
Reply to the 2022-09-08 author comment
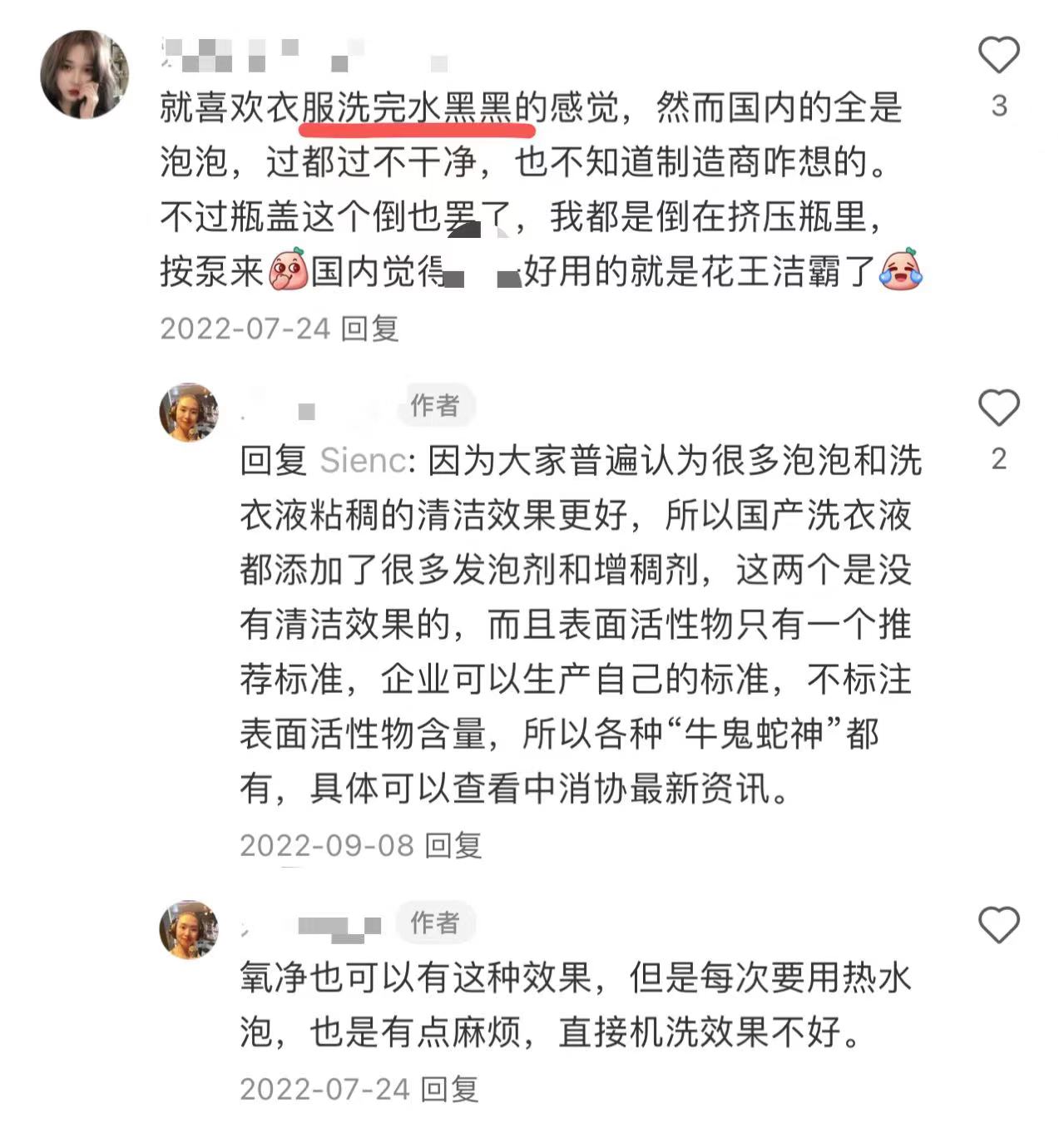pyautogui.click(x=453, y=845)
